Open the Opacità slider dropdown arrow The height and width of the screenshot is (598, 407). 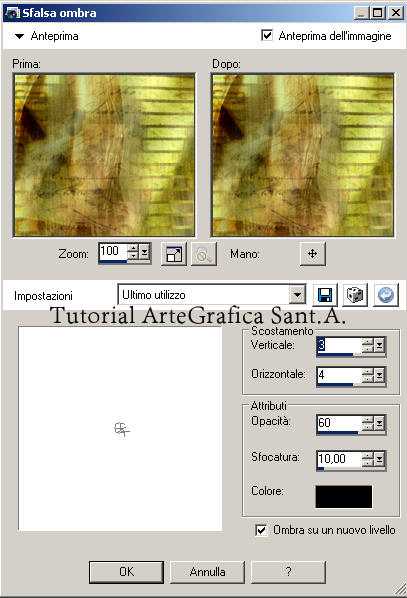(379, 423)
